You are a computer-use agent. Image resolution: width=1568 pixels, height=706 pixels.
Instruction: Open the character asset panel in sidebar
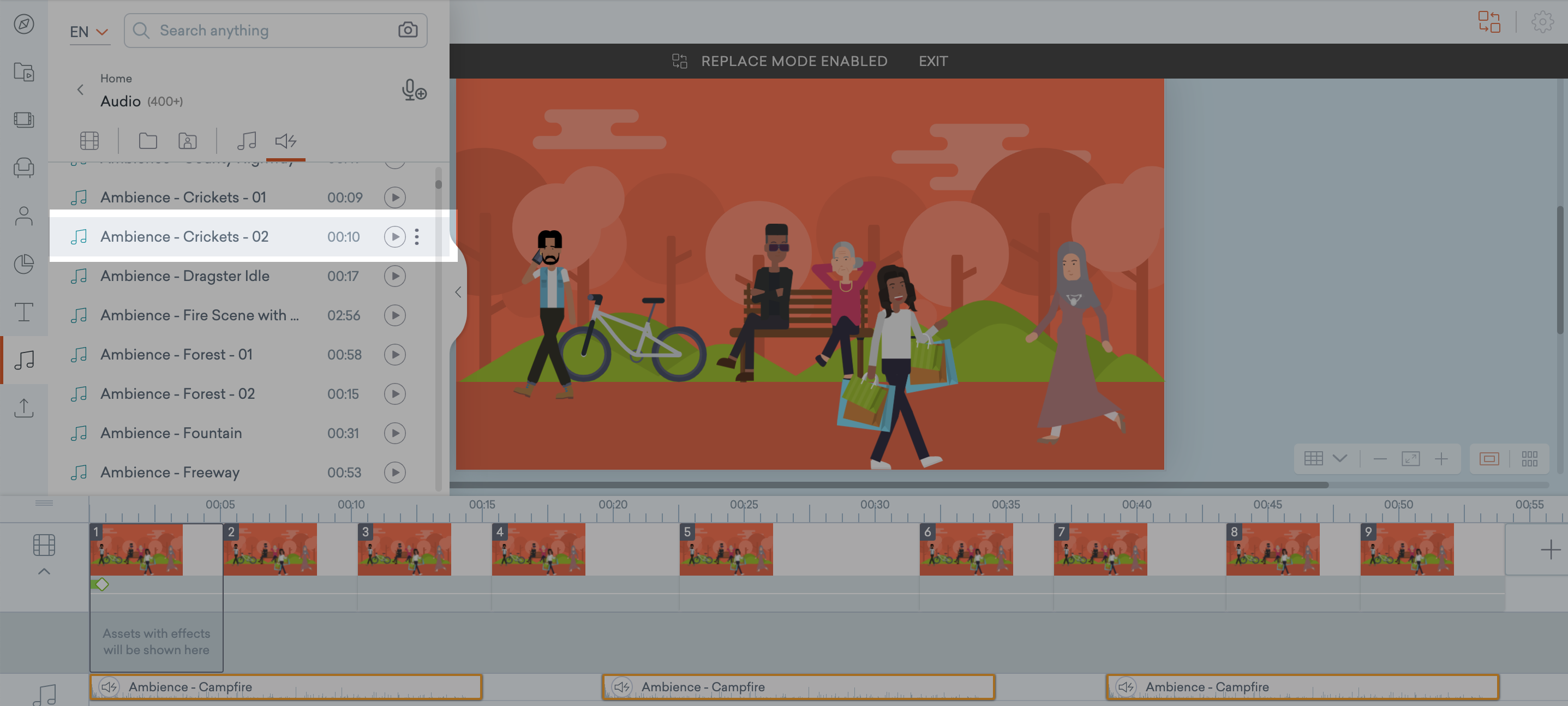pyautogui.click(x=24, y=215)
